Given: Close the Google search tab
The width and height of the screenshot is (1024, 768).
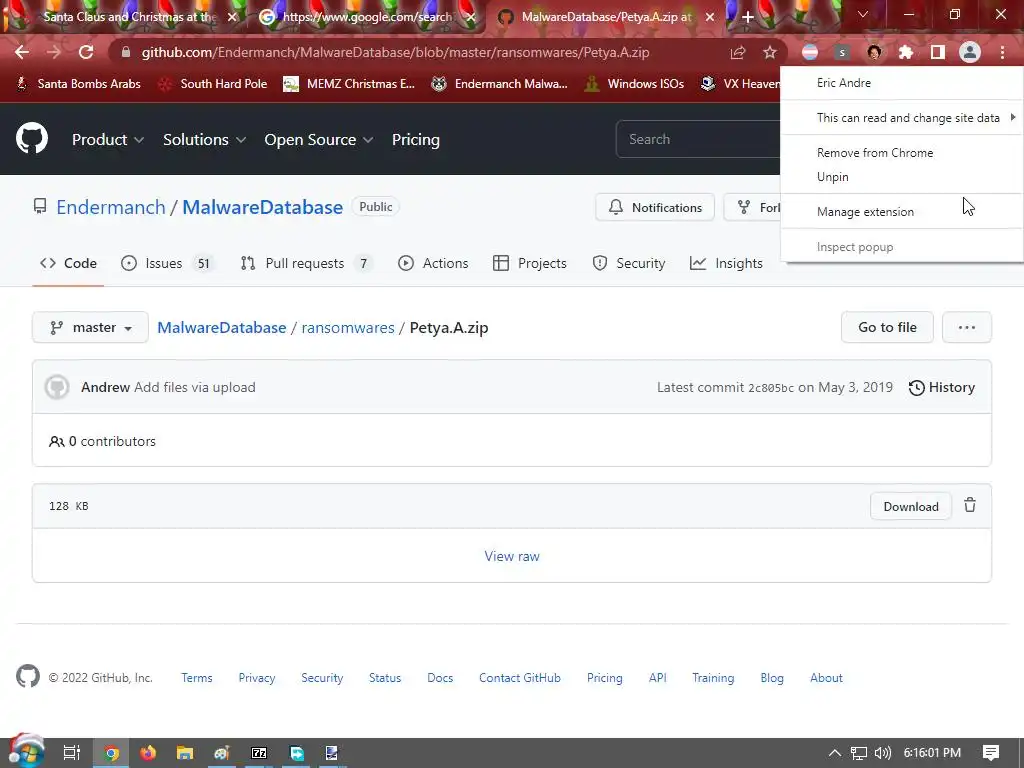Looking at the screenshot, I should coord(470,17).
